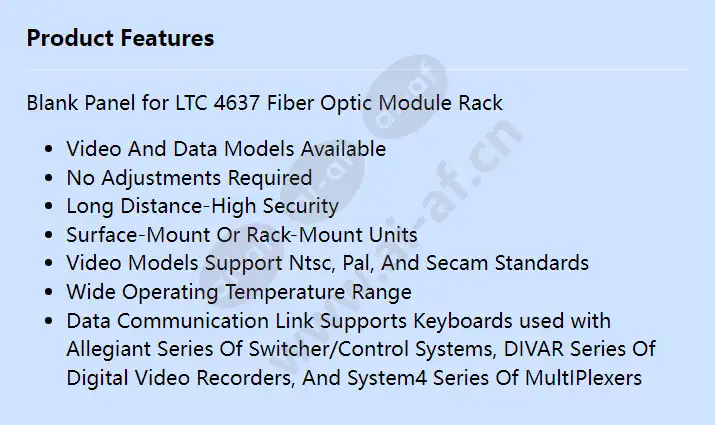The width and height of the screenshot is (715, 425).
Task: Click Surface-Mount Or Rack-Mount Units text
Action: [242, 235]
